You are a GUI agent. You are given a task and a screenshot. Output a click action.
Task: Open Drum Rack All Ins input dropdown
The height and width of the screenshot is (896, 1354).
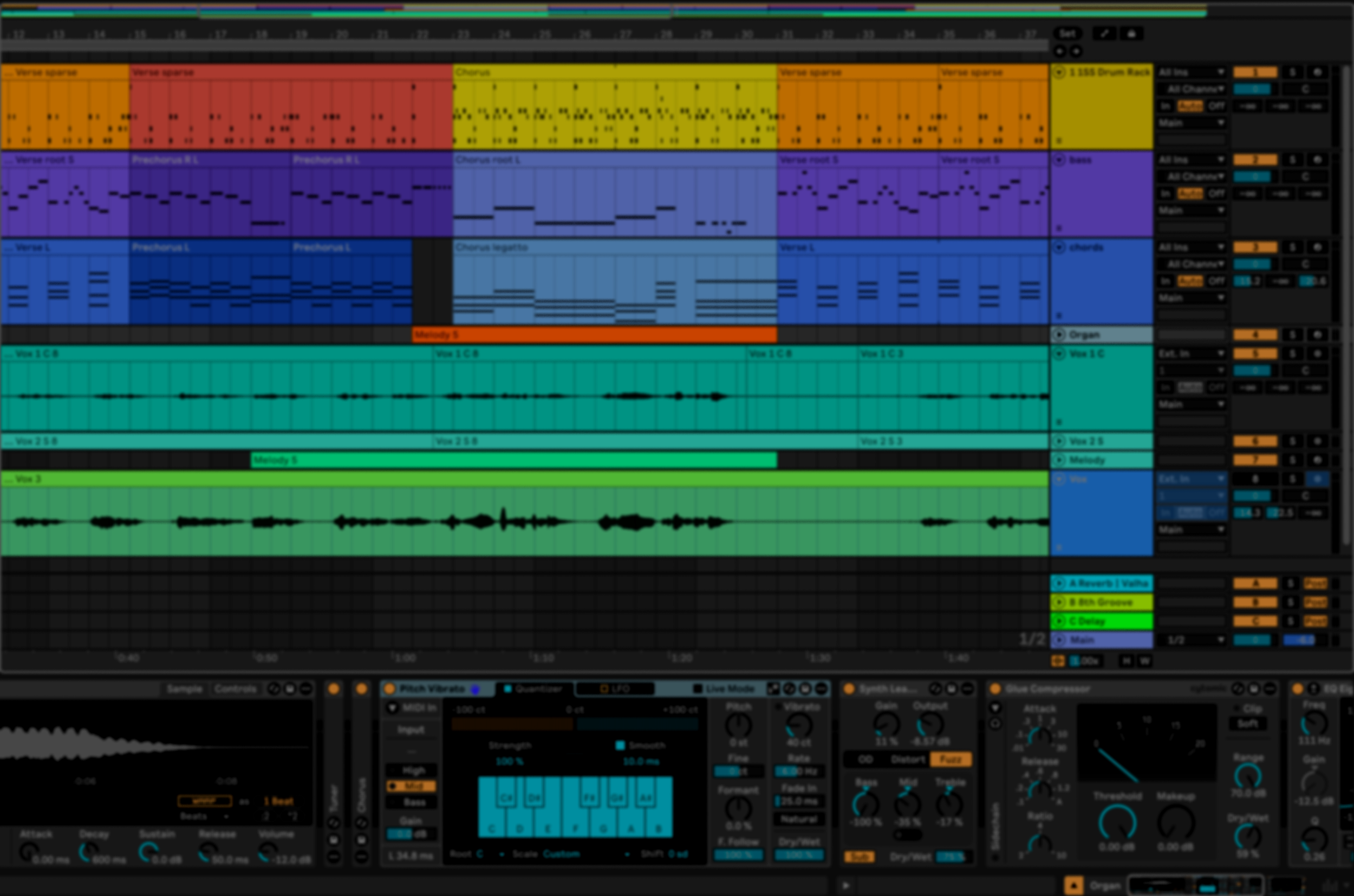(x=1191, y=73)
